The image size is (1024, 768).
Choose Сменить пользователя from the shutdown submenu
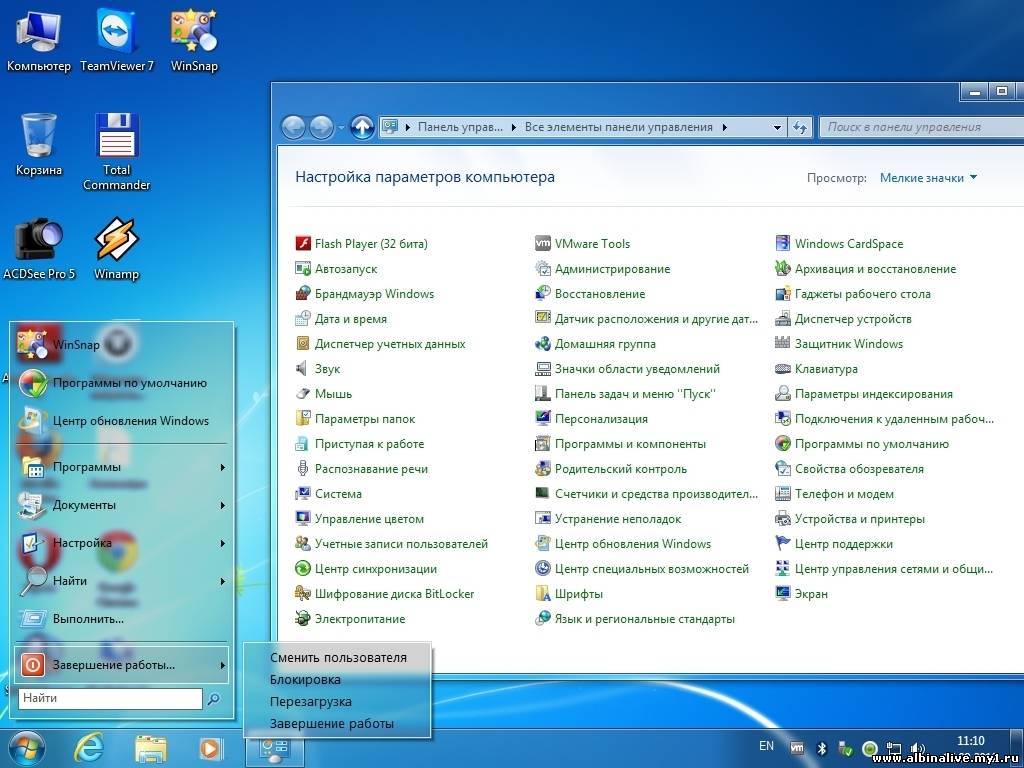point(338,658)
